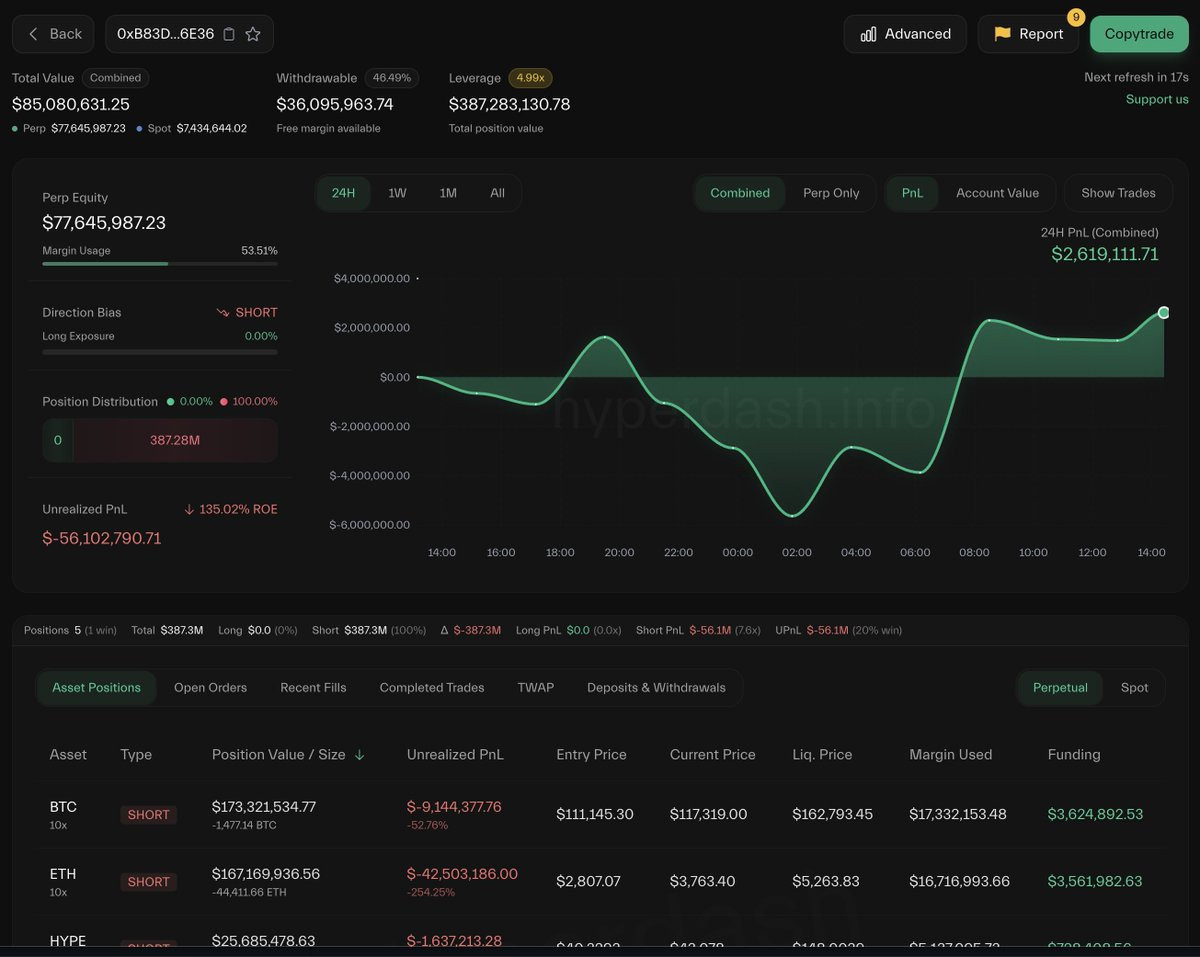Open the Deposits & Withdrawals tab

point(656,687)
